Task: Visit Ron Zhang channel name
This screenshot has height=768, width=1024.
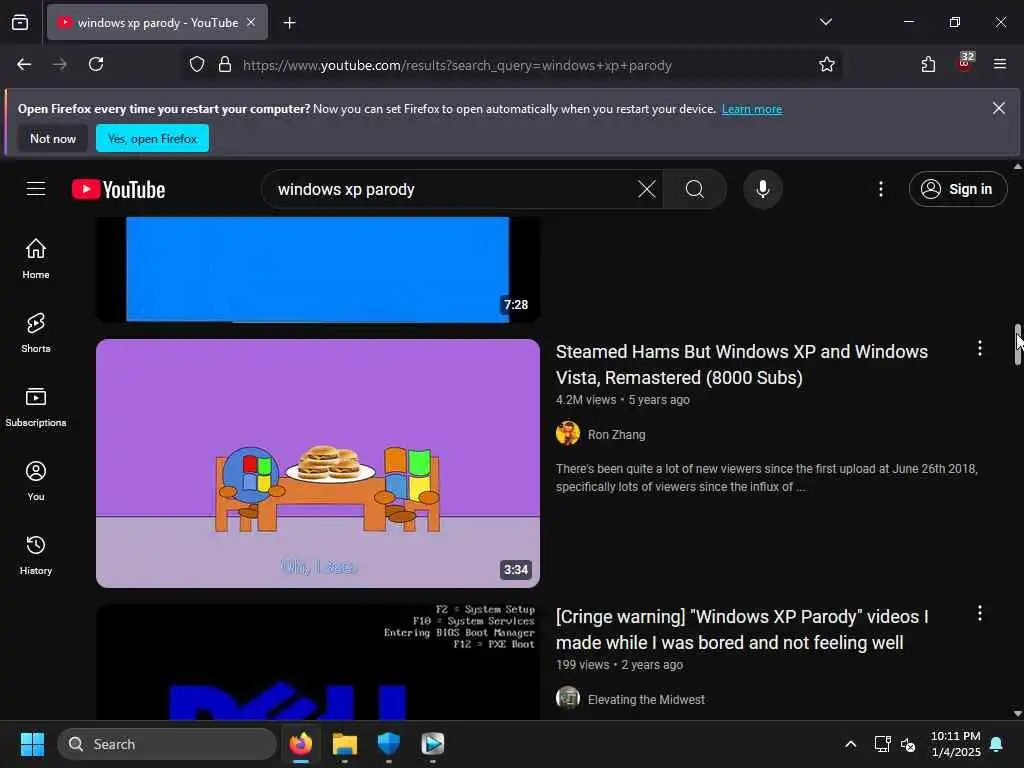Action: [x=616, y=434]
